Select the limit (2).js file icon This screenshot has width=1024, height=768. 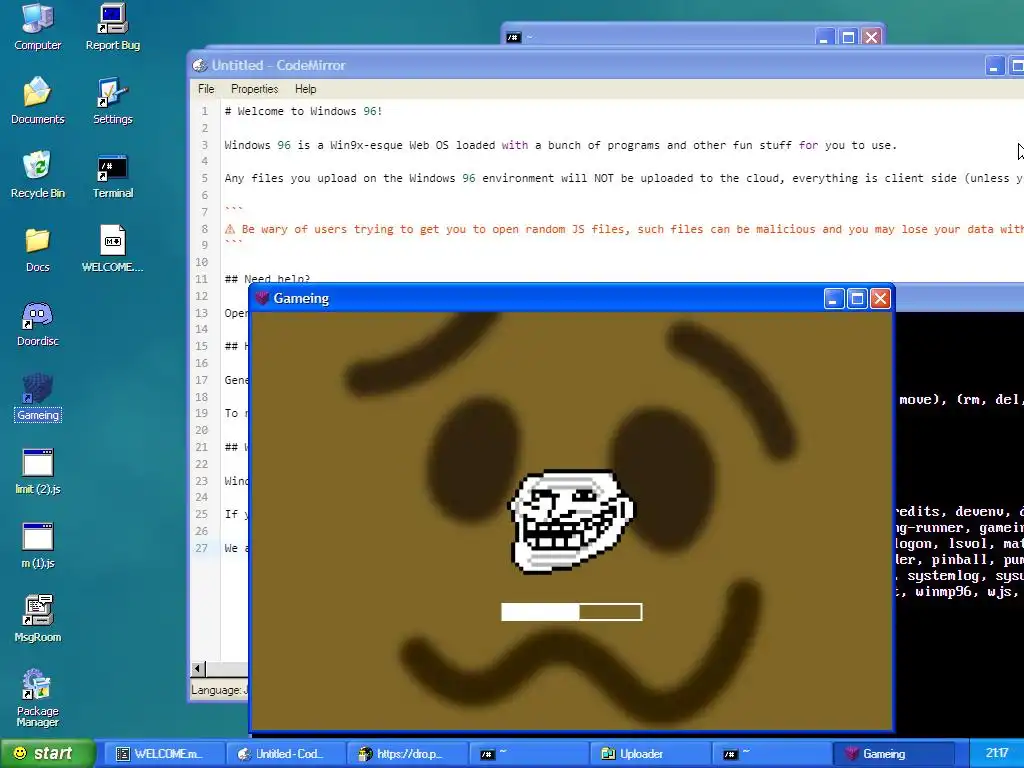37,470
